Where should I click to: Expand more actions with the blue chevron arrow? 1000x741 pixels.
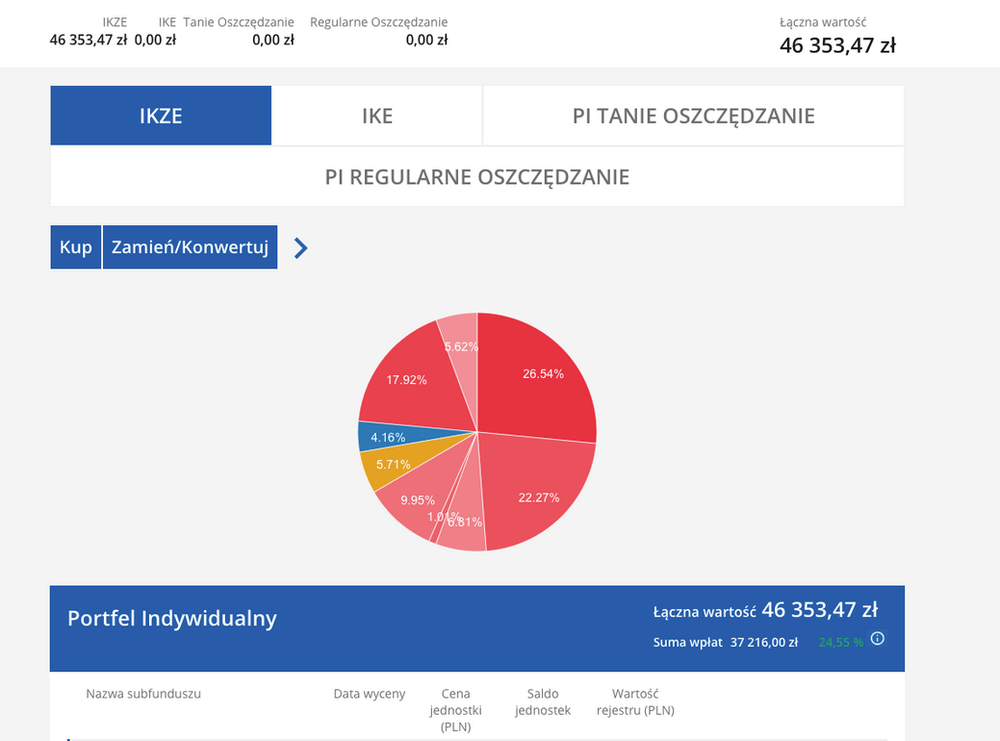300,247
